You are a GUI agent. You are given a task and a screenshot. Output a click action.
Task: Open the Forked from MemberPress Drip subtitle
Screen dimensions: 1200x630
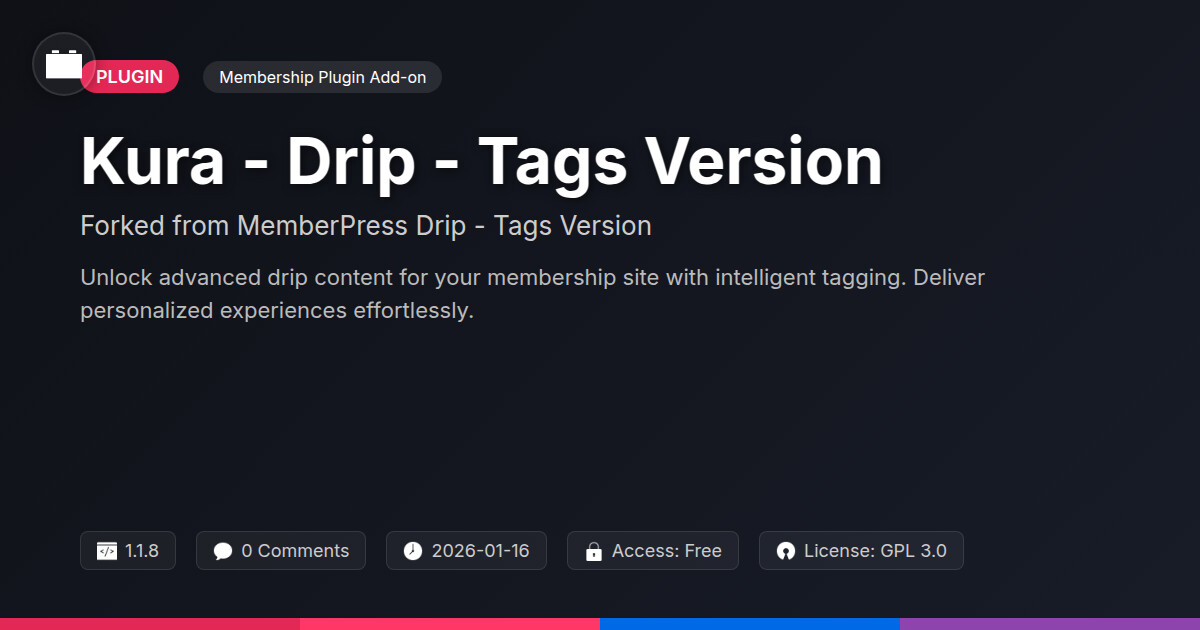pyautogui.click(x=366, y=226)
